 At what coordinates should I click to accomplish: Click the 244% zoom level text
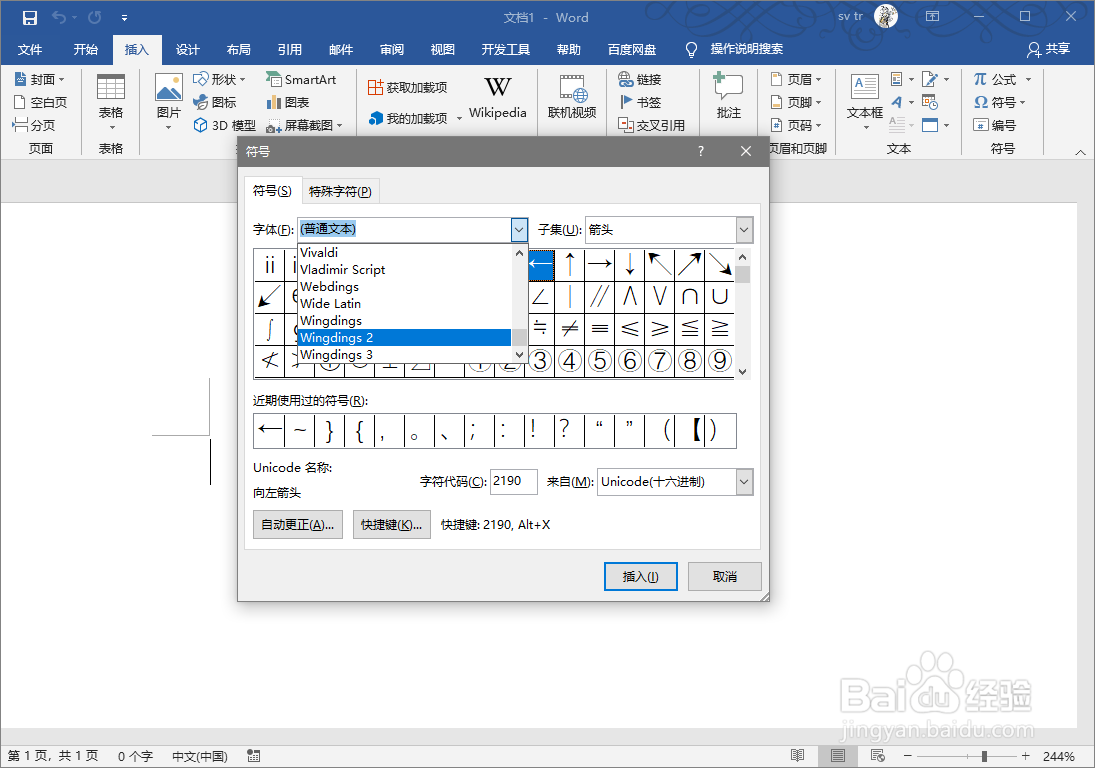[x=1059, y=756]
